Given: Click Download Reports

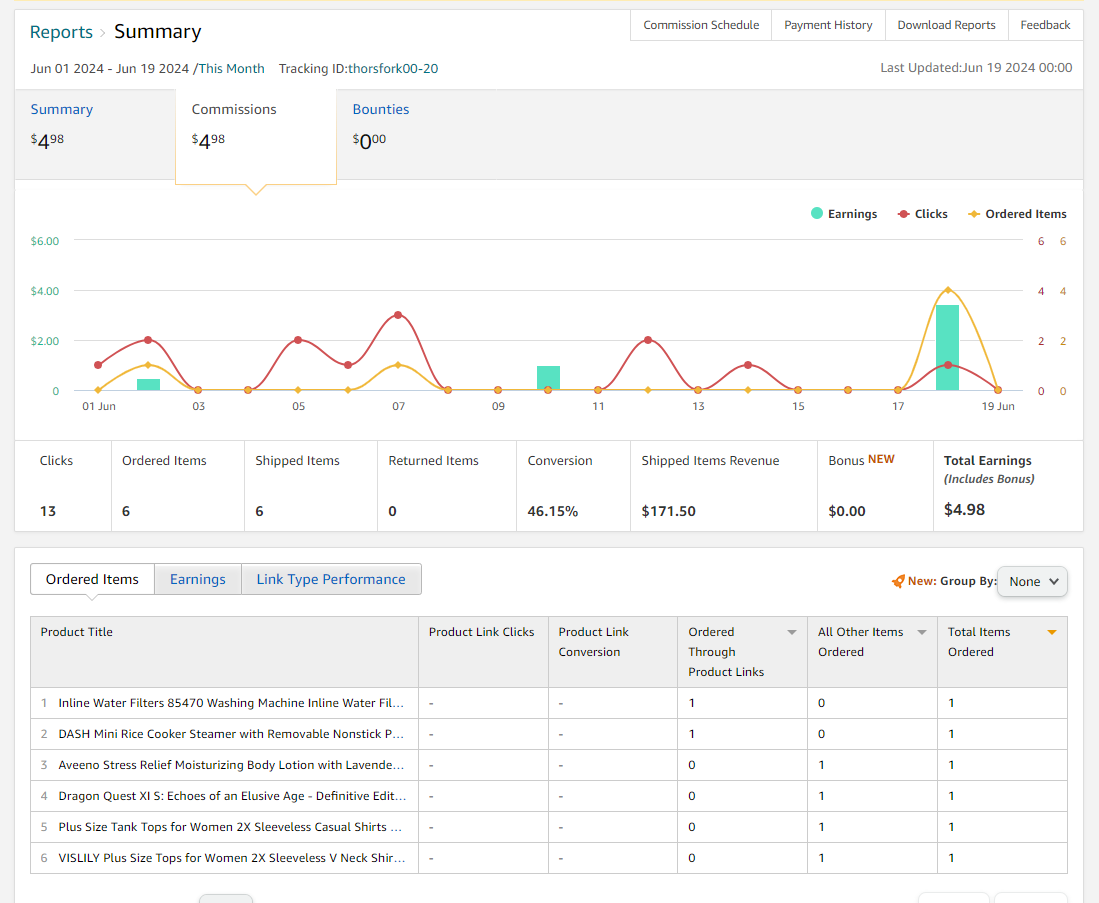Looking at the screenshot, I should click(947, 25).
